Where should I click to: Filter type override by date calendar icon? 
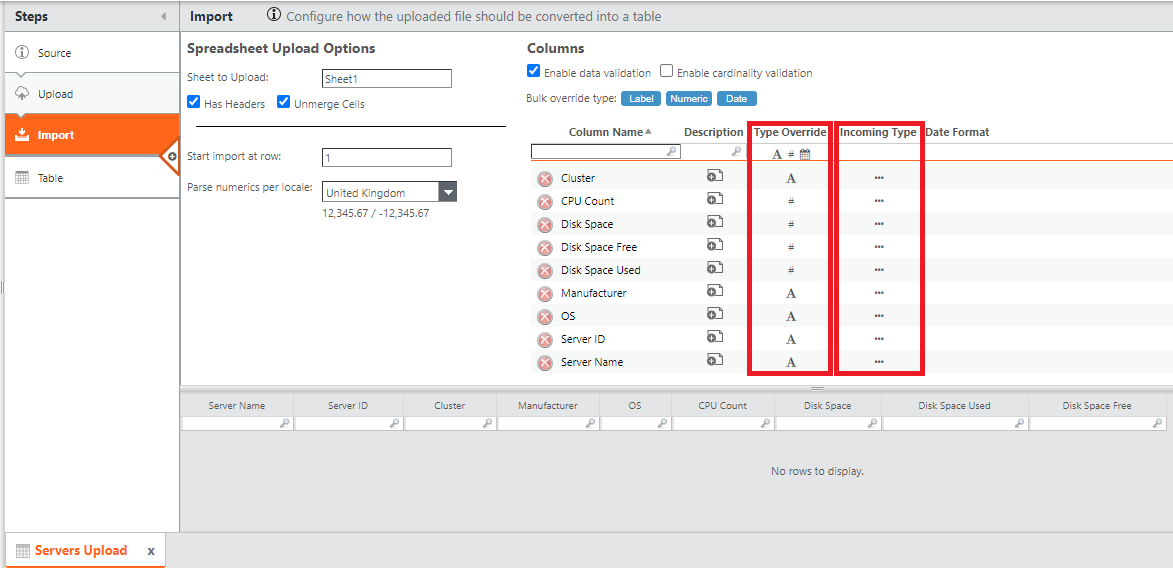click(x=805, y=154)
